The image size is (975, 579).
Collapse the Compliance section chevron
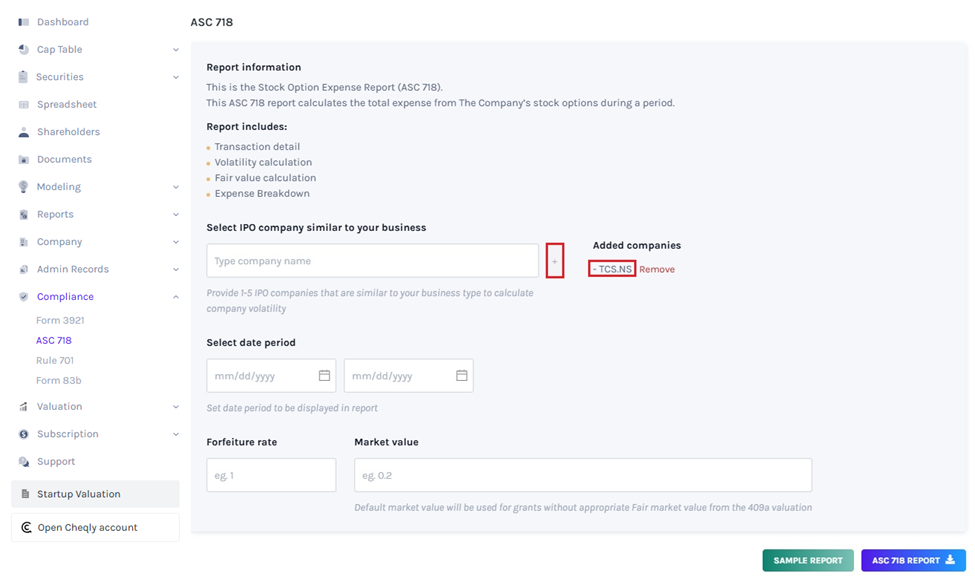(176, 297)
